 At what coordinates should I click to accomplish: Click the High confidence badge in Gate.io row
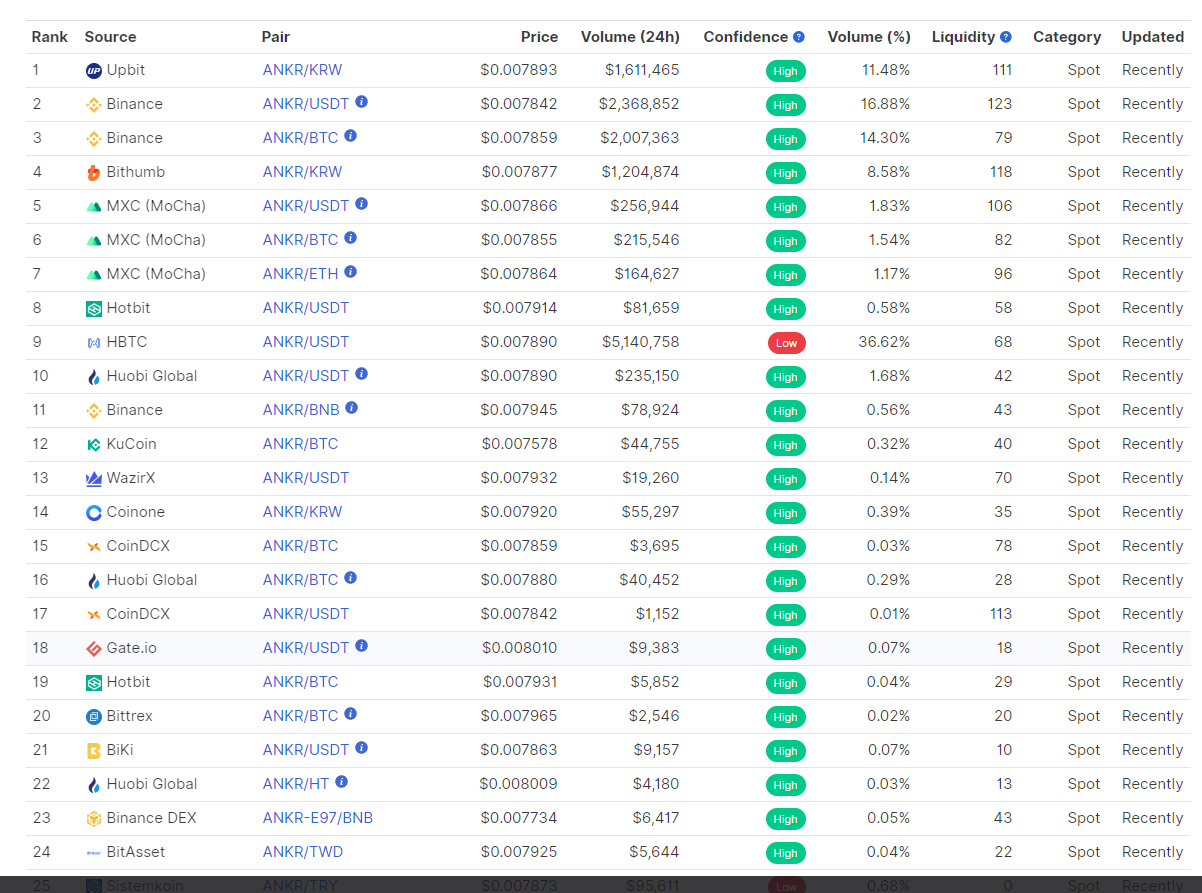[786, 649]
